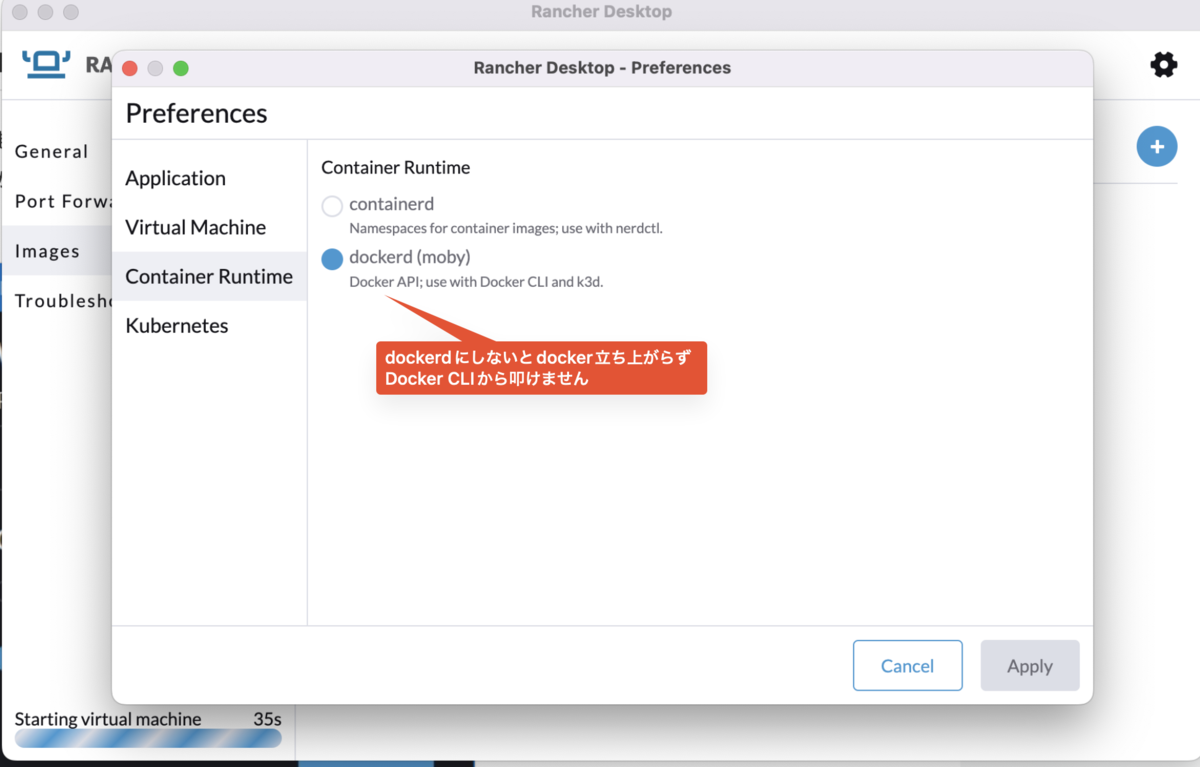The image size is (1200, 767).
Task: Click the Cancel button
Action: pos(908,666)
